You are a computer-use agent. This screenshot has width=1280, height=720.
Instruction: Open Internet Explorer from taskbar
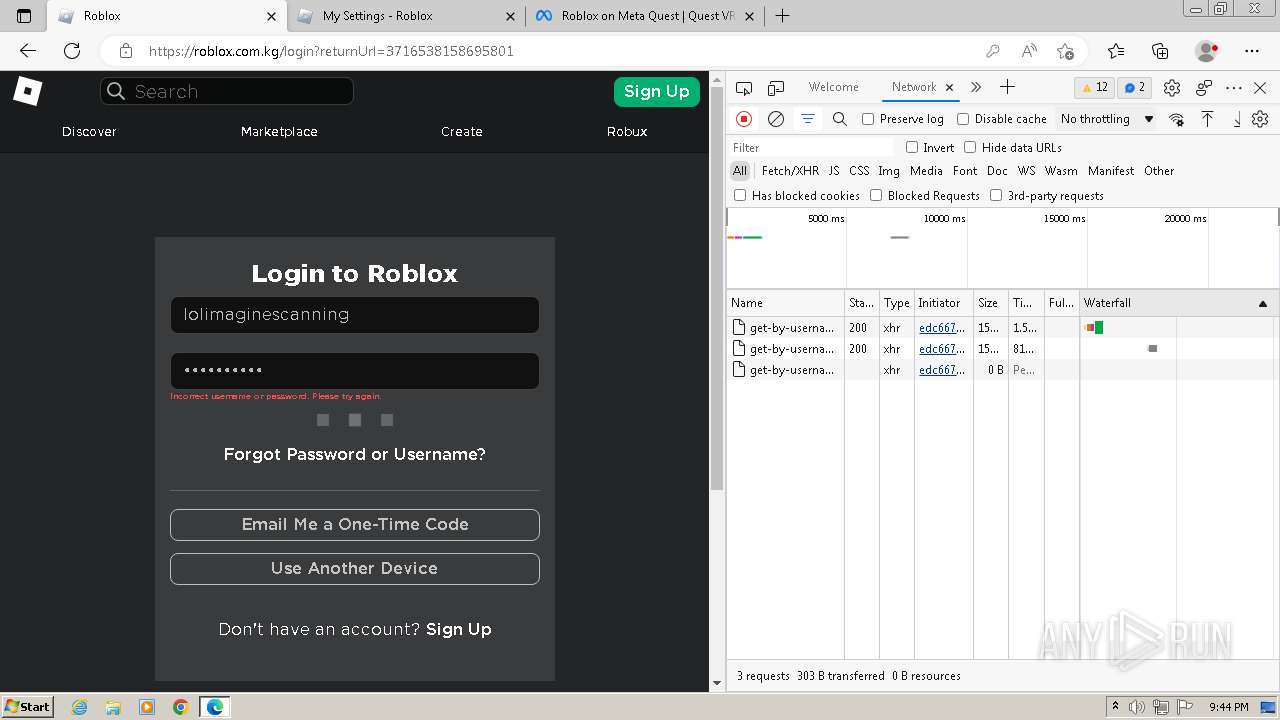pos(79,707)
